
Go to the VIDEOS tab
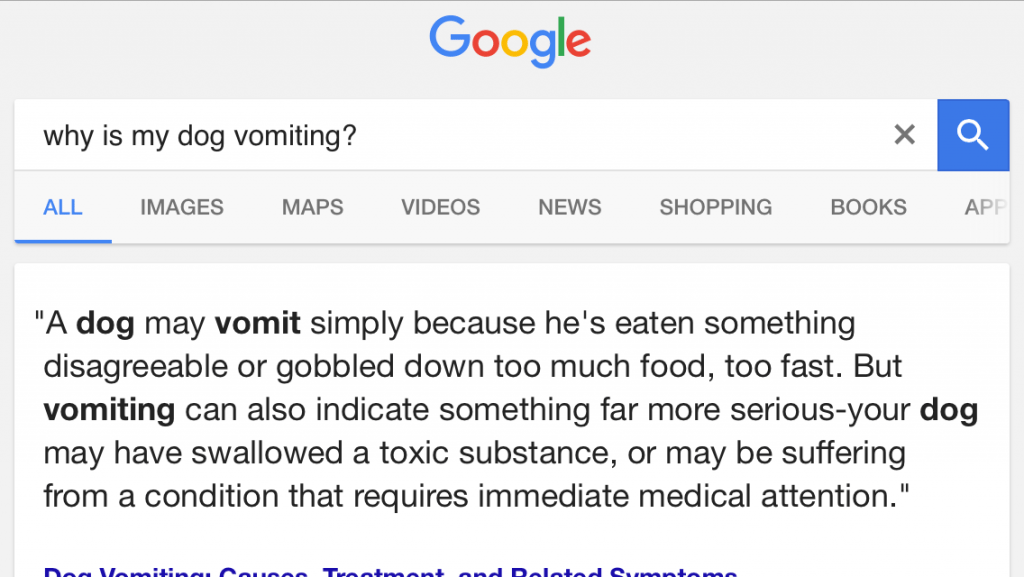pos(440,208)
